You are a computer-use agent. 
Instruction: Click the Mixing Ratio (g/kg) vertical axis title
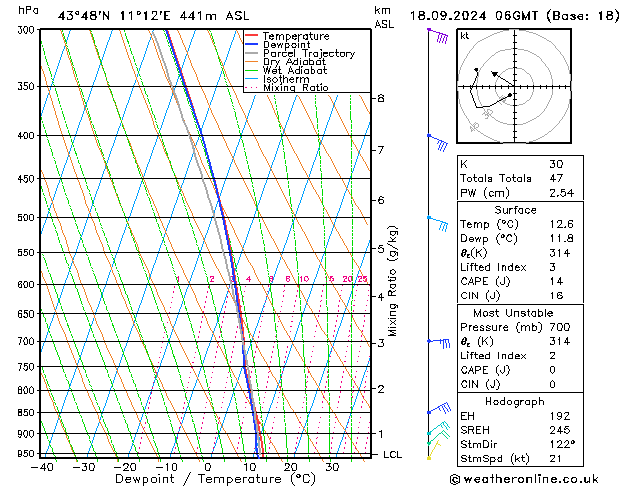tap(392, 281)
